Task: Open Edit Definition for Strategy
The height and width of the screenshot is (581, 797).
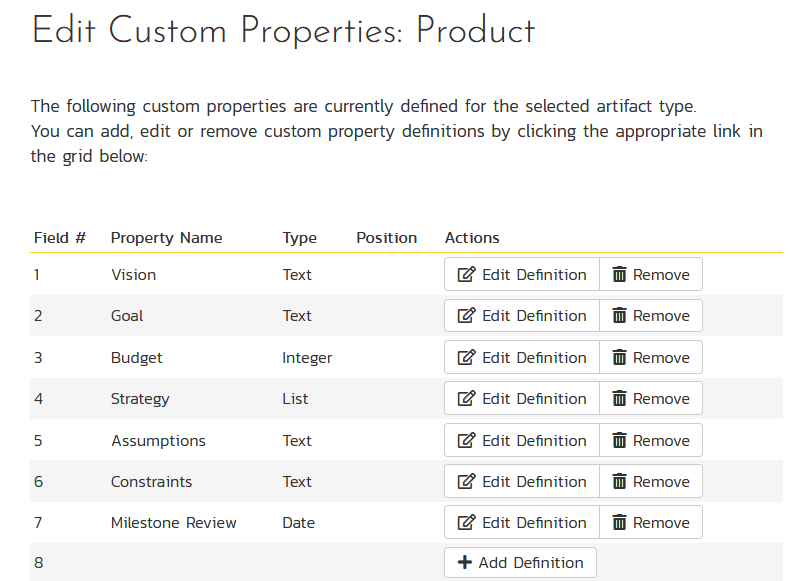Action: coord(522,399)
